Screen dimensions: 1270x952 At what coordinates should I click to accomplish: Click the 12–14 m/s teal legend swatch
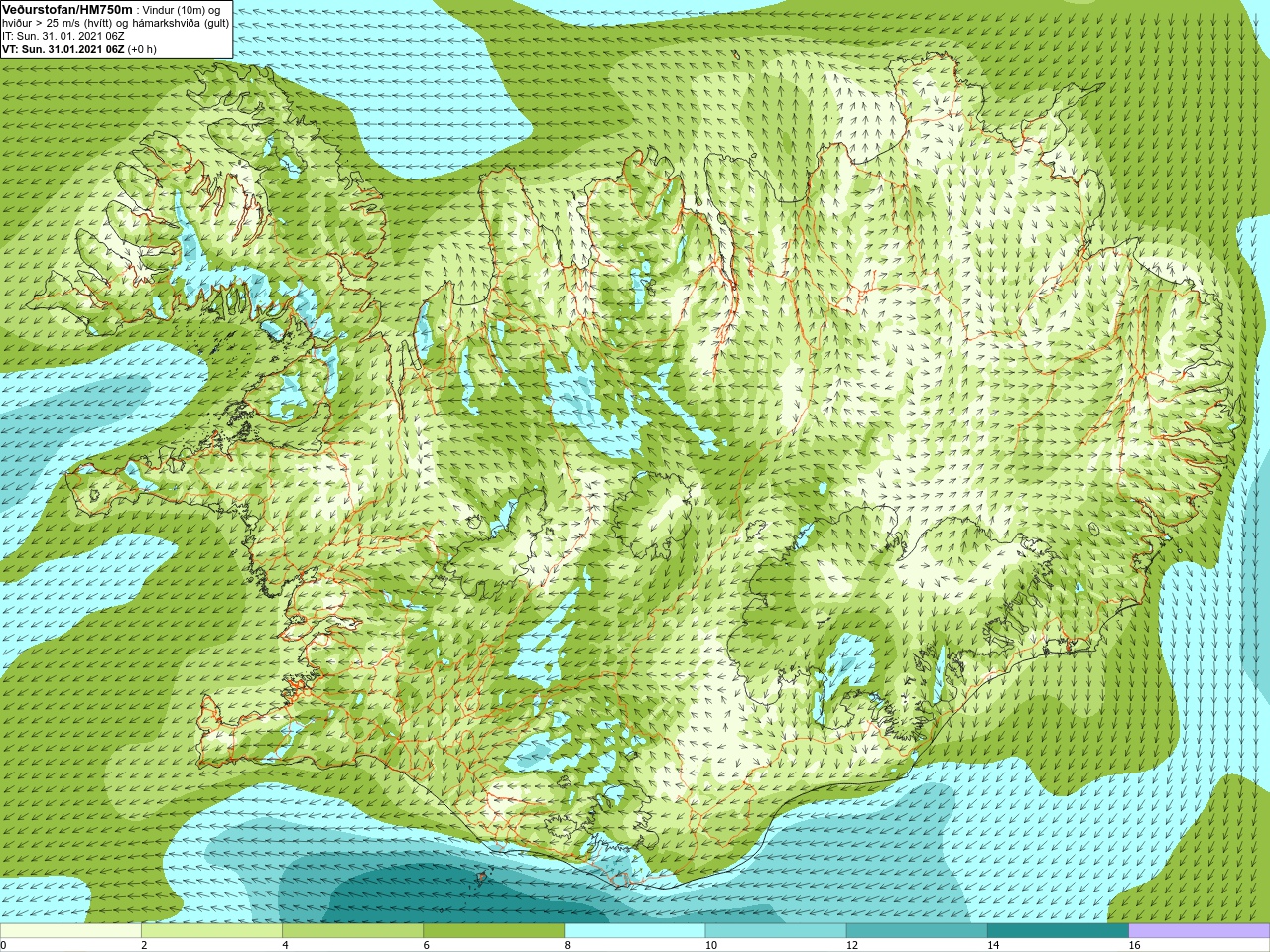tap(917, 931)
